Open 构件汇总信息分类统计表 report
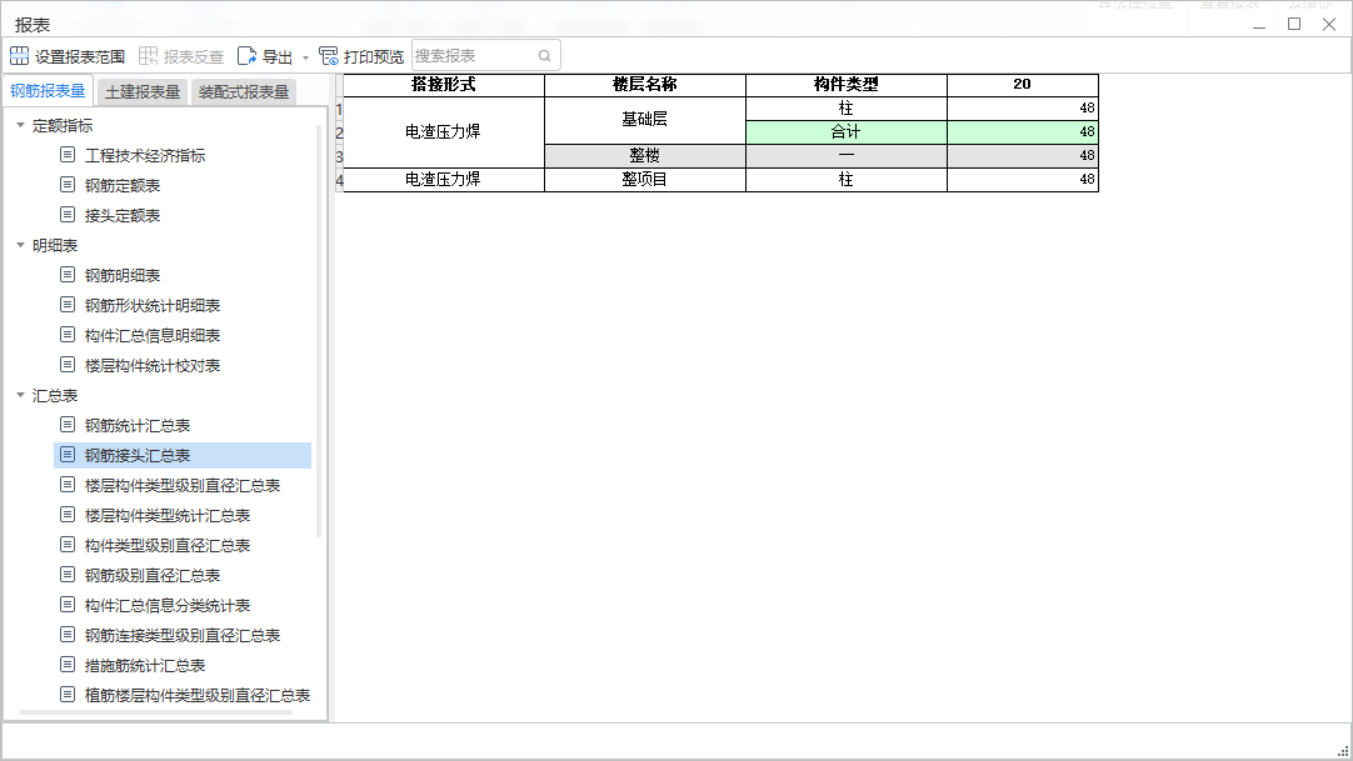1353x761 pixels. point(168,606)
